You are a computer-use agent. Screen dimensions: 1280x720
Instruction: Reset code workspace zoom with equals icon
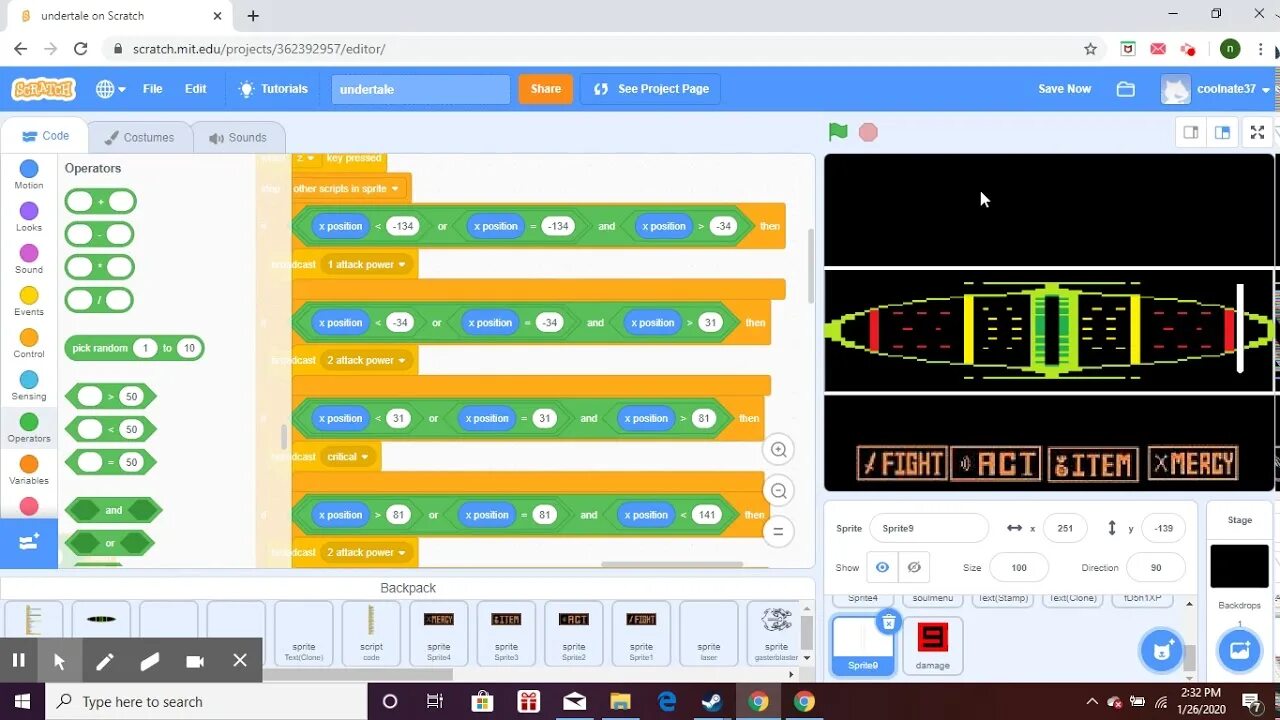pos(778,531)
